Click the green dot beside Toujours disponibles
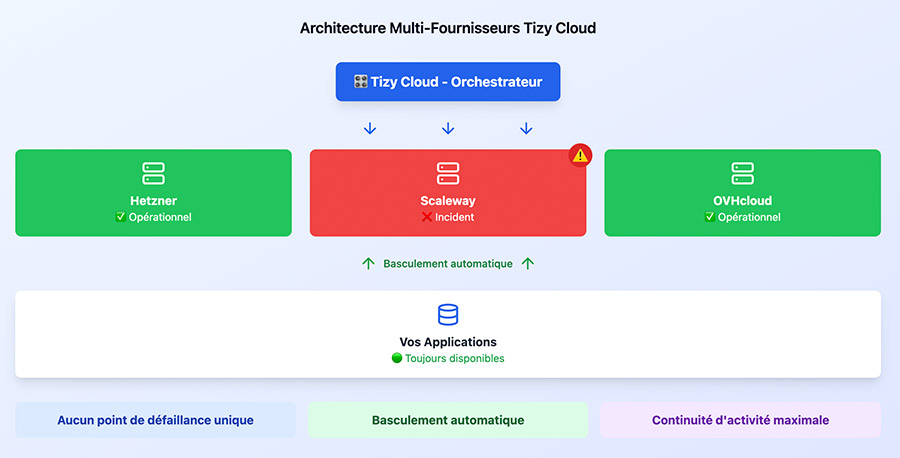 (x=397, y=358)
